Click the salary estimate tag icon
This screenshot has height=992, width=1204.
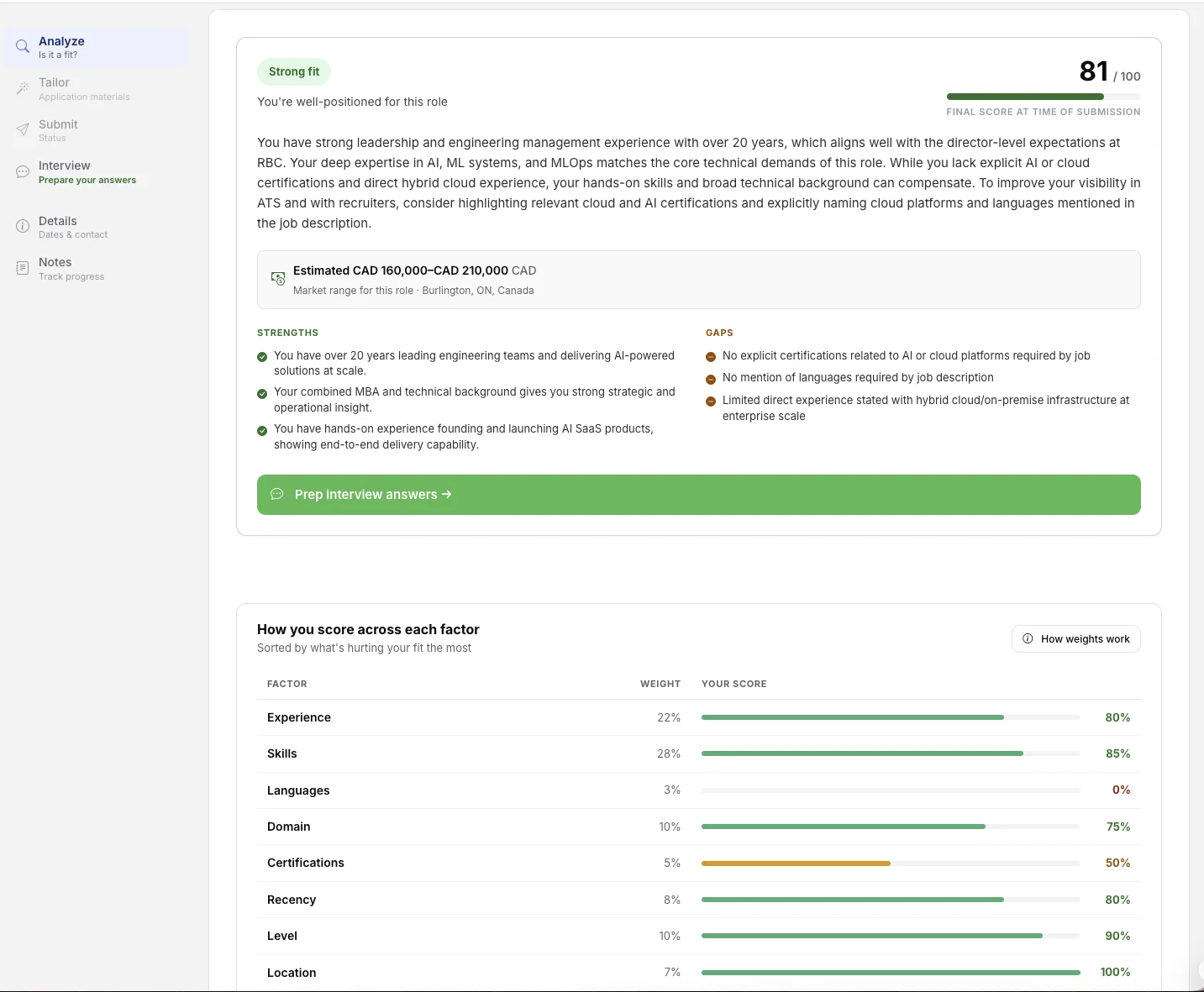(x=277, y=279)
